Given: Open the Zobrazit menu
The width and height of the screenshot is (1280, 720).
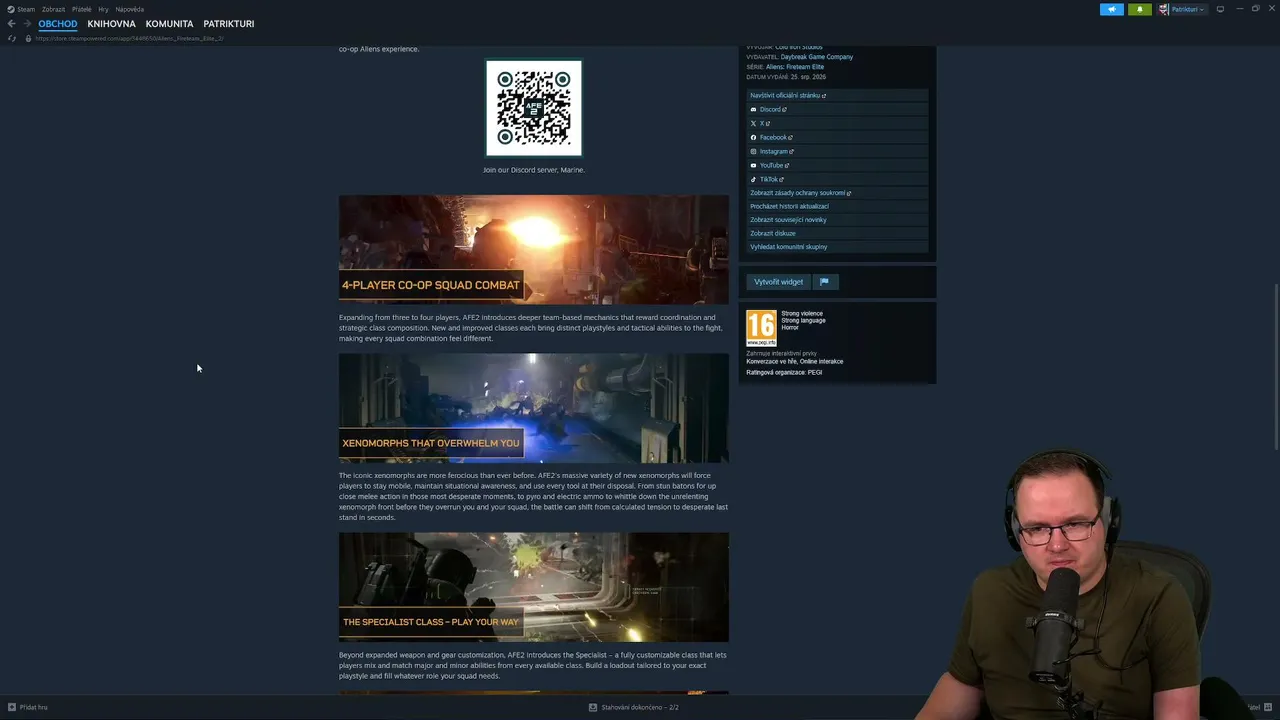Looking at the screenshot, I should point(53,9).
